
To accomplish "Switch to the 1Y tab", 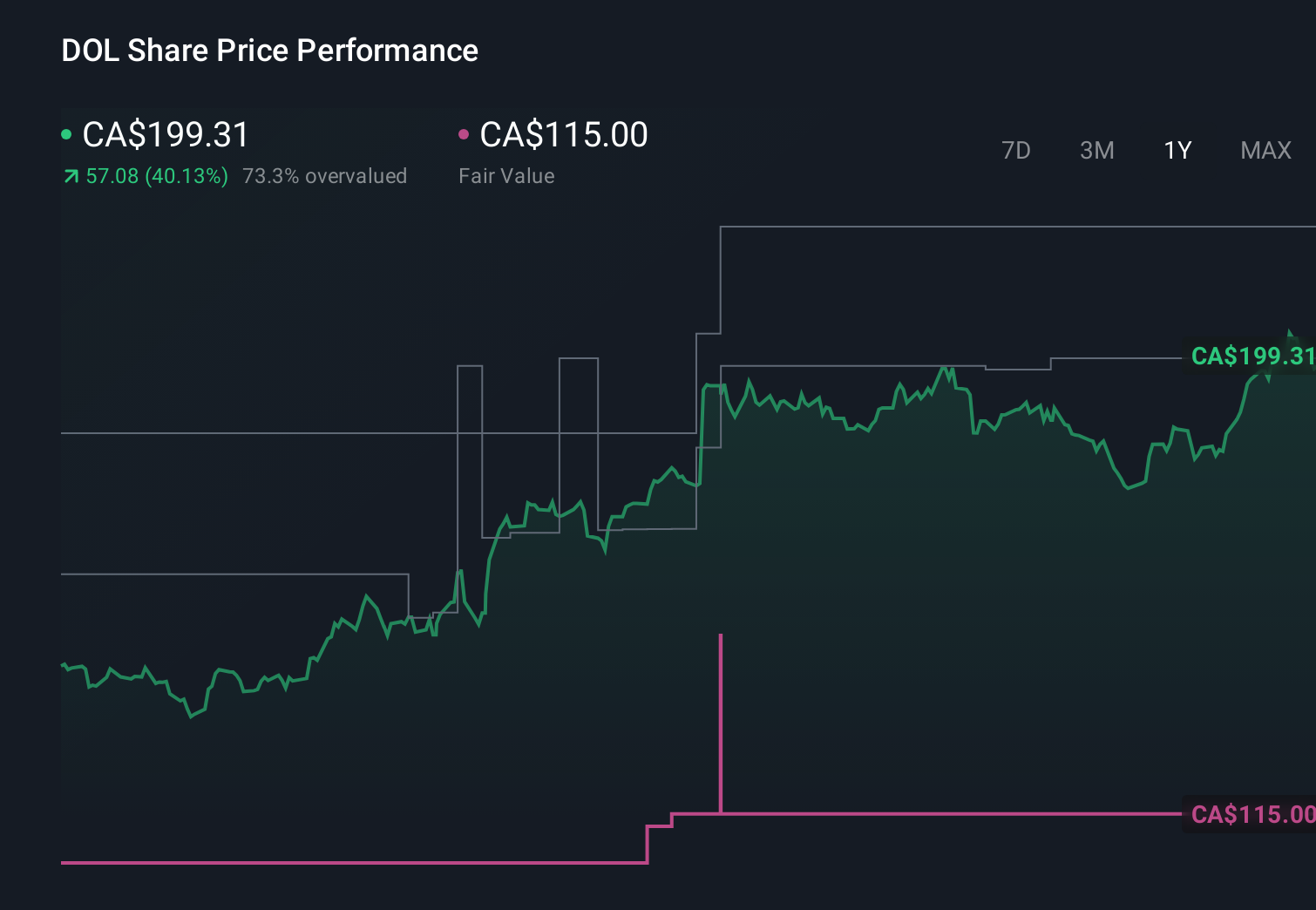I will pos(1177,150).
